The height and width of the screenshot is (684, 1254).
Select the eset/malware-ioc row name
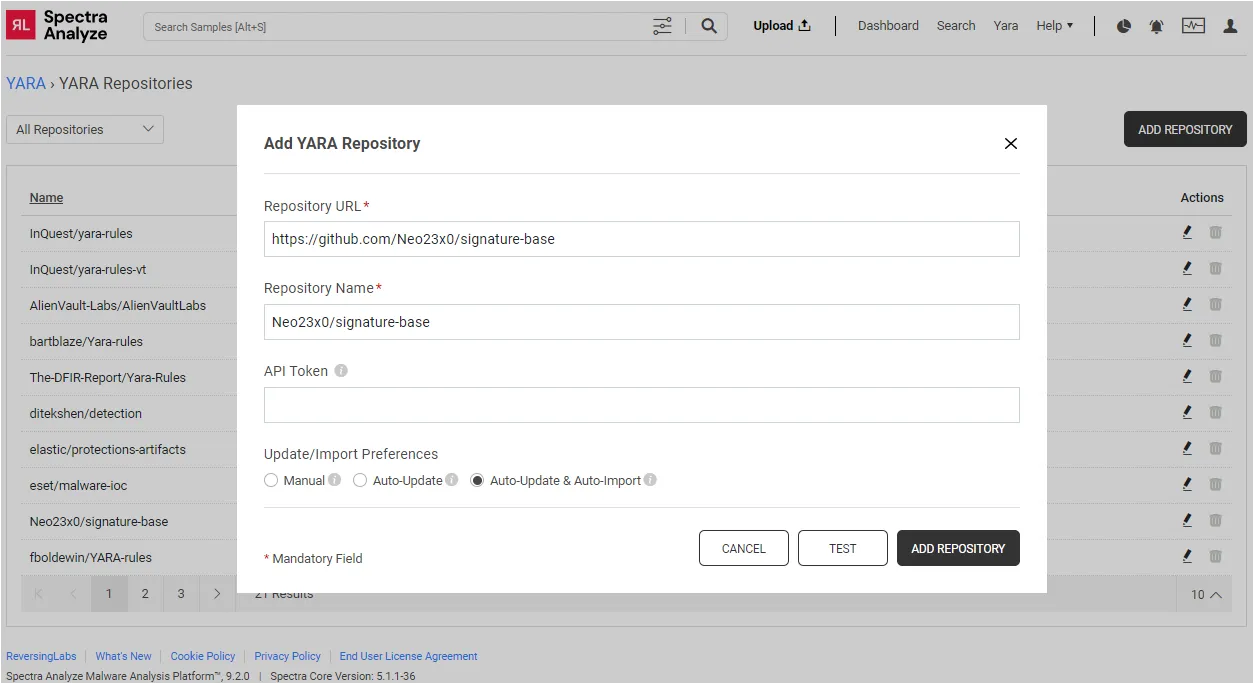(78, 485)
